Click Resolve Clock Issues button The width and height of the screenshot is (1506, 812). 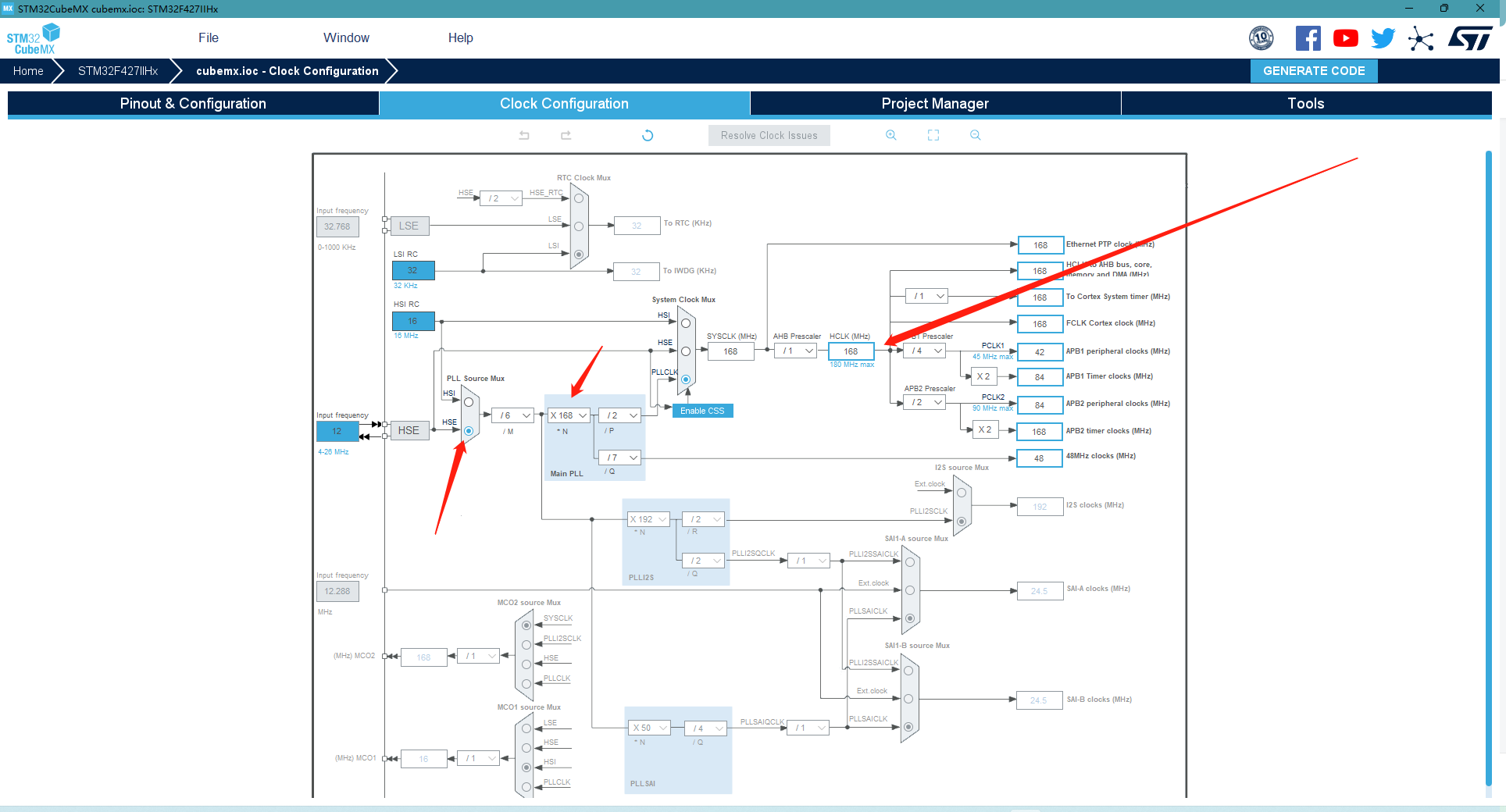(x=769, y=135)
